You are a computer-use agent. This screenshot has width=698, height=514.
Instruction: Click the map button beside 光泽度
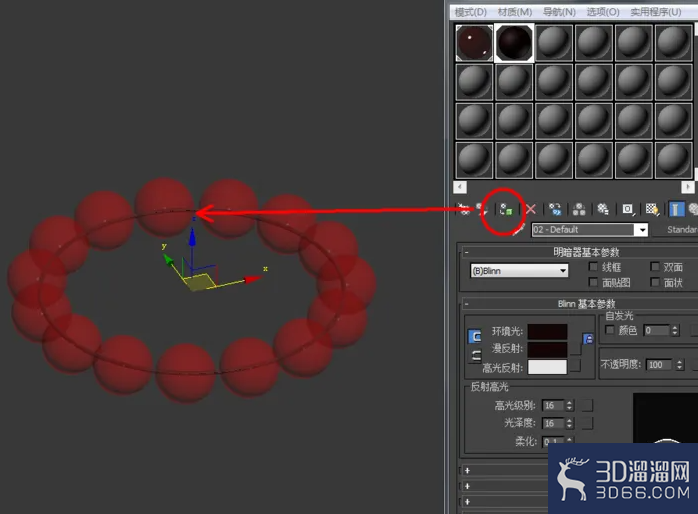pos(587,423)
